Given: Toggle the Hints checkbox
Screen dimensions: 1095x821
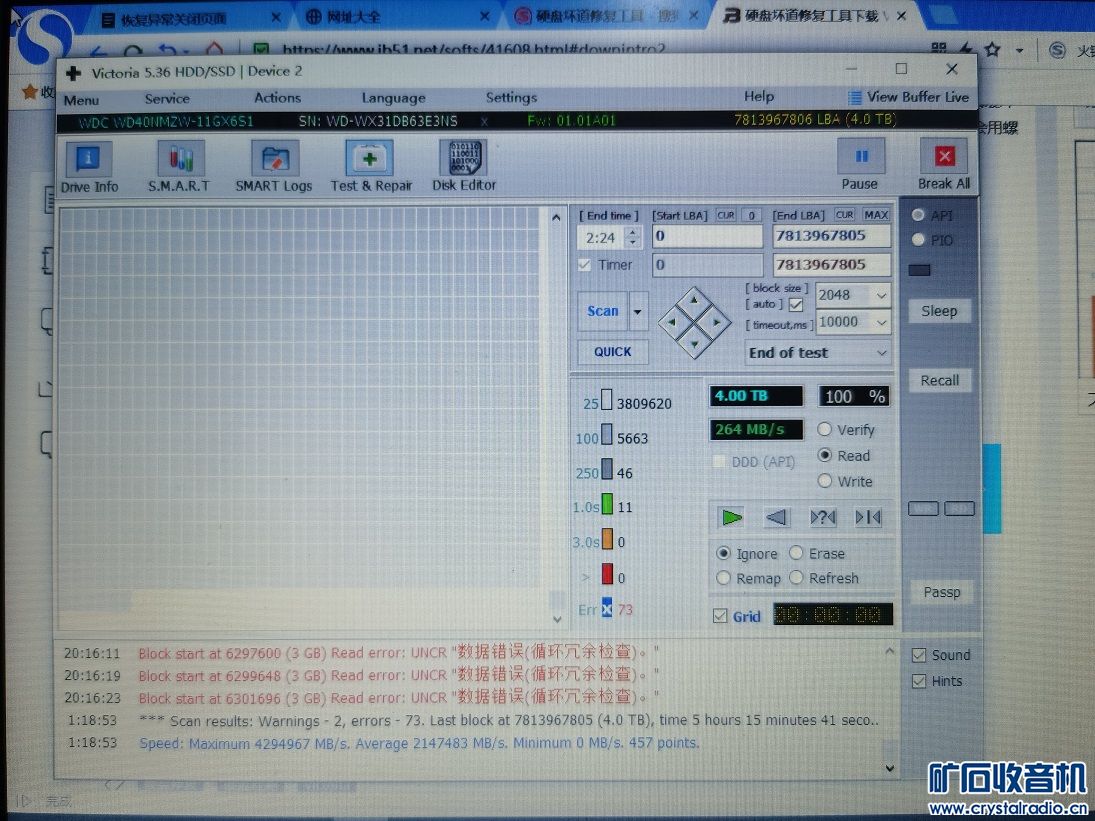Looking at the screenshot, I should click(x=919, y=681).
